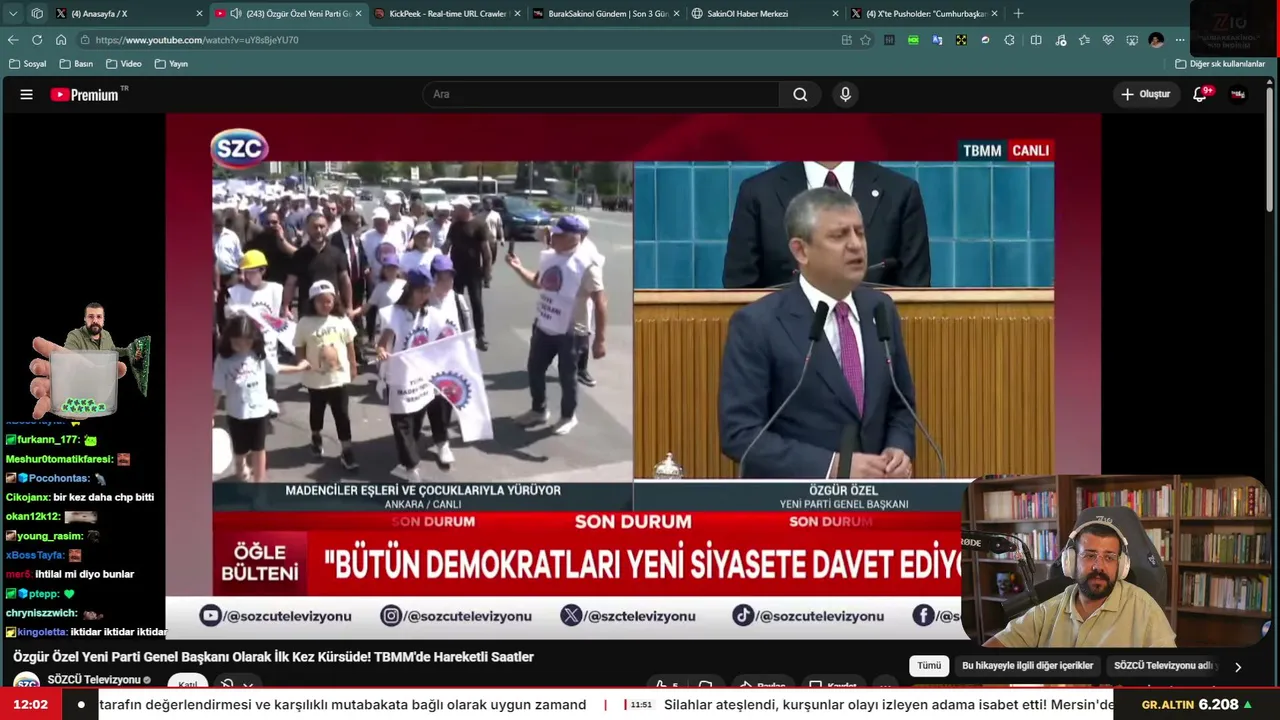The image size is (1280, 720).
Task: Click the browser address bar URL
Action: pos(197,40)
